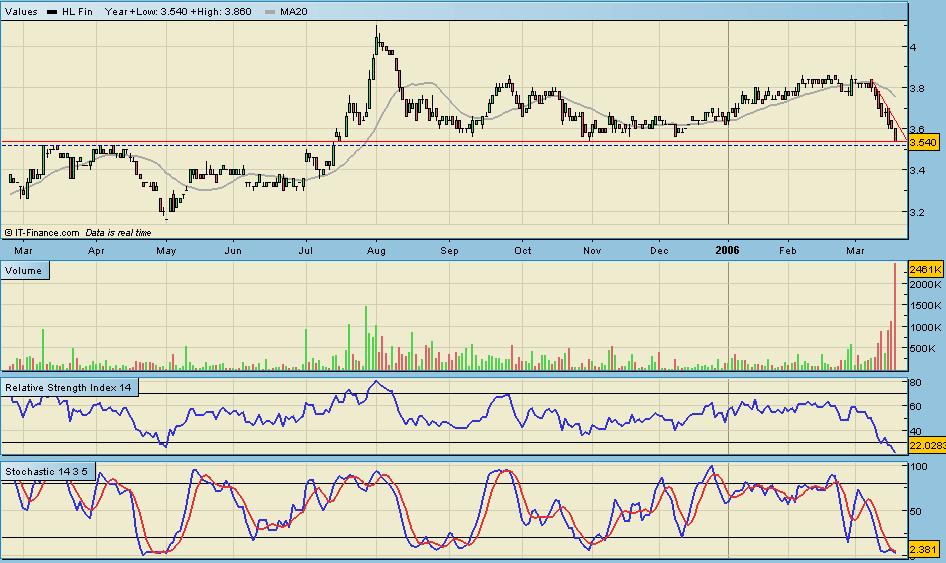Click the 'Sep' label on the time axis

pyautogui.click(x=449, y=250)
